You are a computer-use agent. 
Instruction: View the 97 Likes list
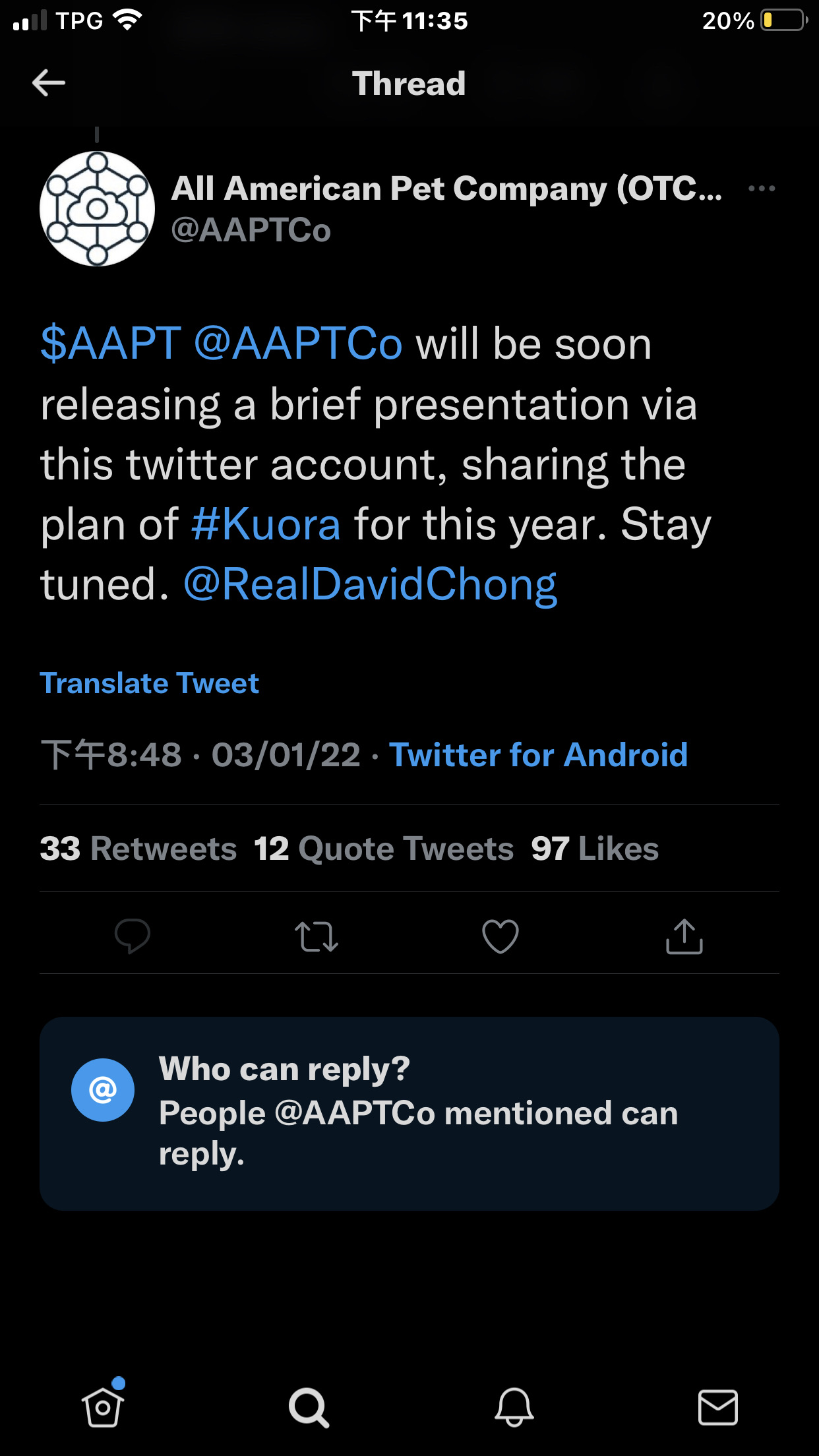(x=595, y=848)
